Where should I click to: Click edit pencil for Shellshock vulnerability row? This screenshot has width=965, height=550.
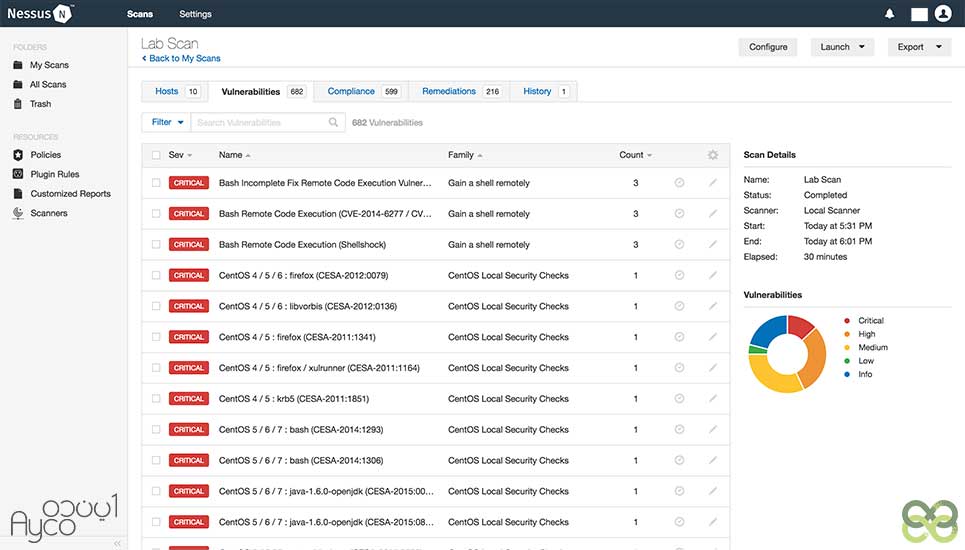pos(713,244)
